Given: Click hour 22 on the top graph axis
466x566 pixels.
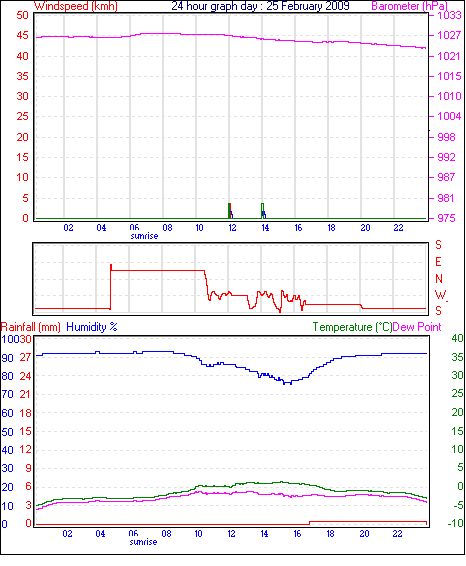Looking at the screenshot, I should click(398, 228).
